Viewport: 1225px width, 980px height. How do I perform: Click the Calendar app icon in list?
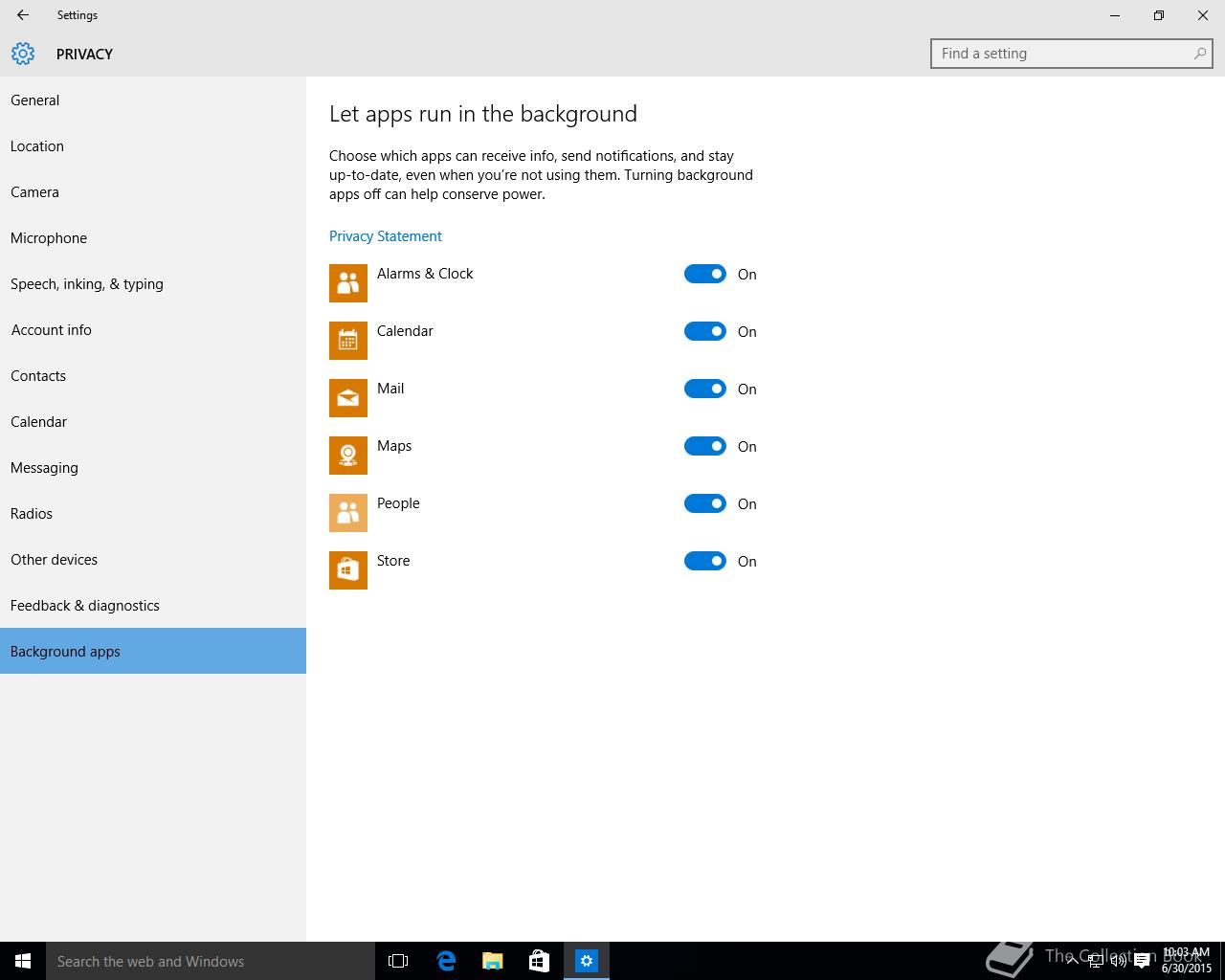(x=348, y=341)
